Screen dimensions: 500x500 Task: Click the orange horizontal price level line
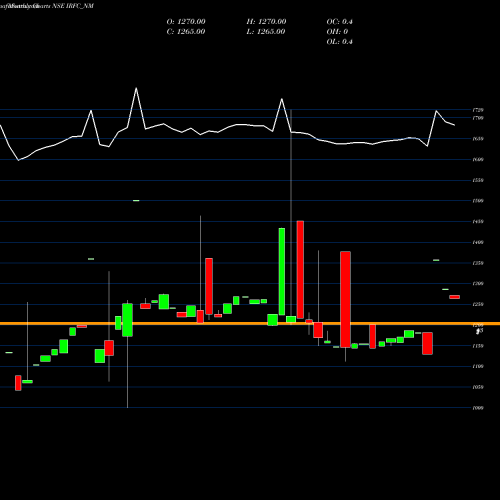coord(250,324)
